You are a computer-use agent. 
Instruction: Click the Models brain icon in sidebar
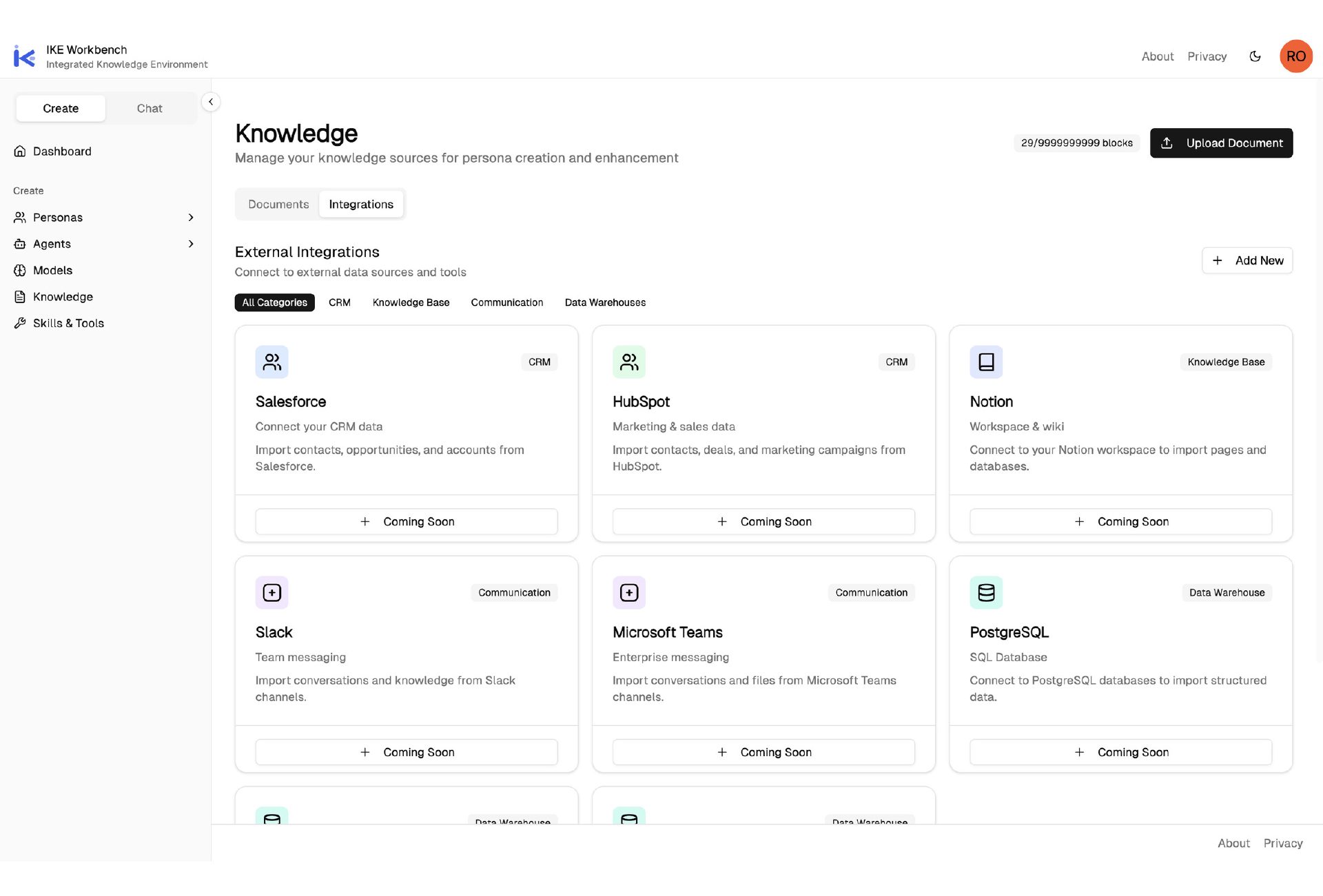pyautogui.click(x=20, y=271)
